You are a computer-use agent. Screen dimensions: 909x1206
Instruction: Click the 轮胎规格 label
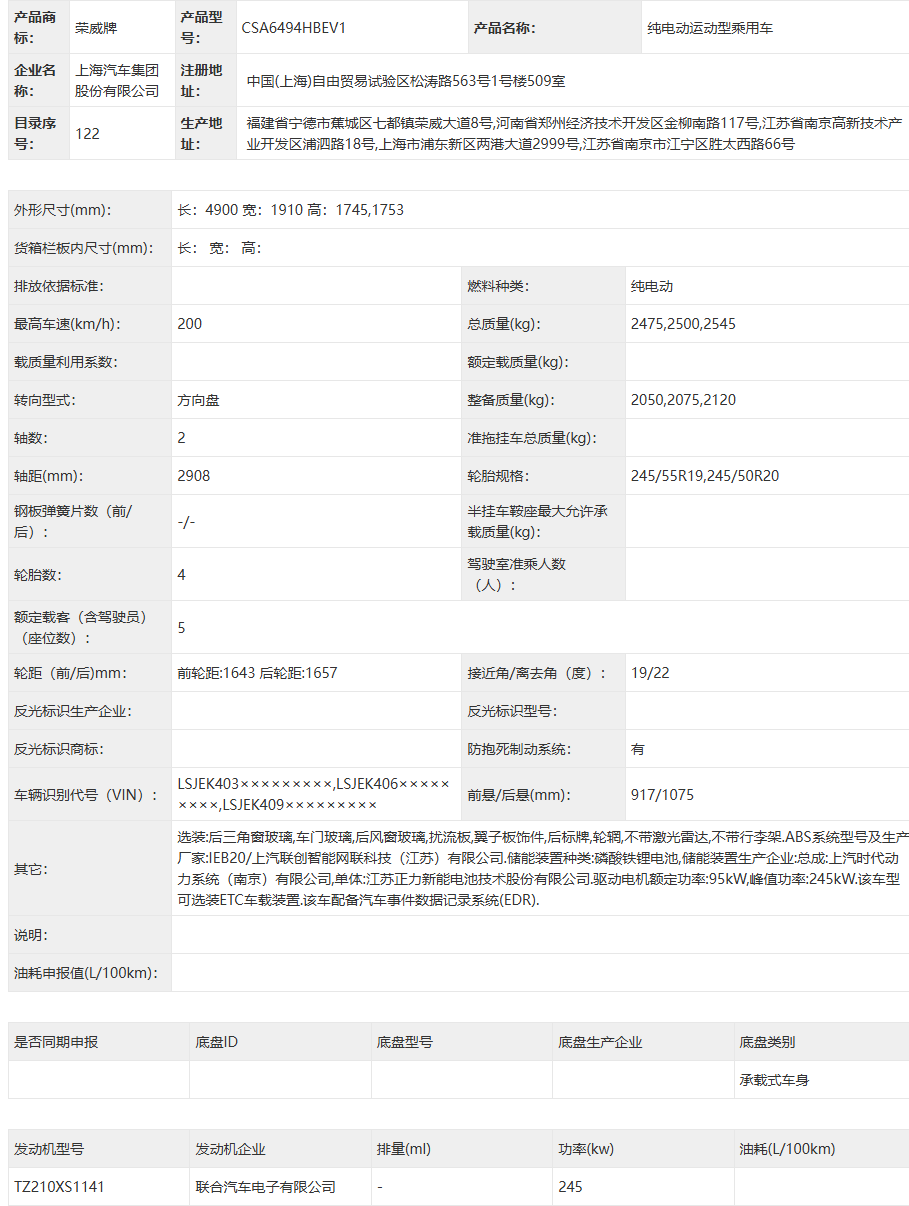tap(497, 476)
